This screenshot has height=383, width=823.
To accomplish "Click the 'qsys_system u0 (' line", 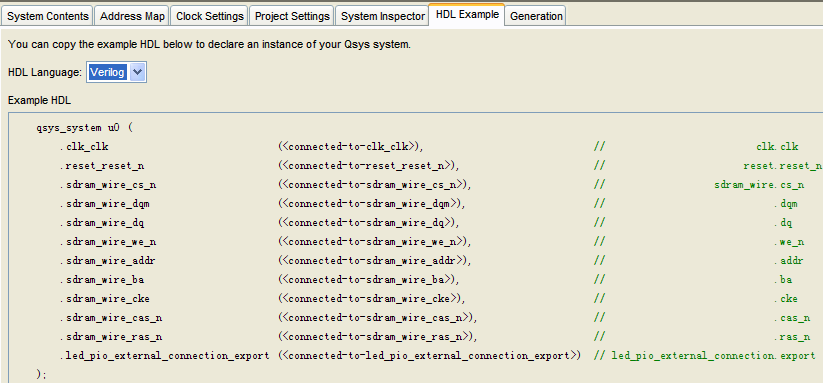I will click(86, 127).
